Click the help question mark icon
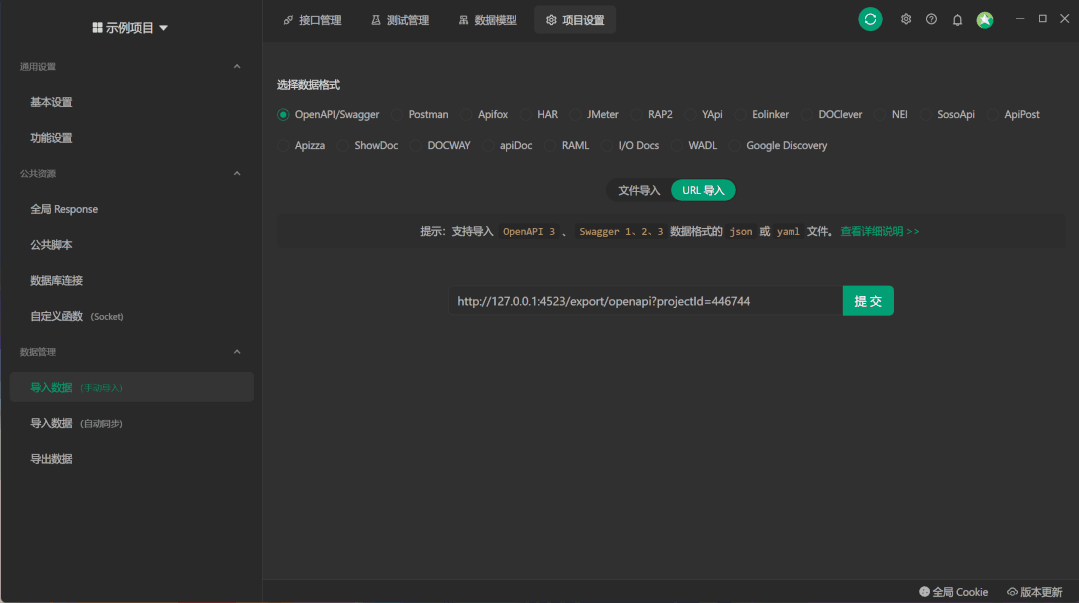 [931, 18]
